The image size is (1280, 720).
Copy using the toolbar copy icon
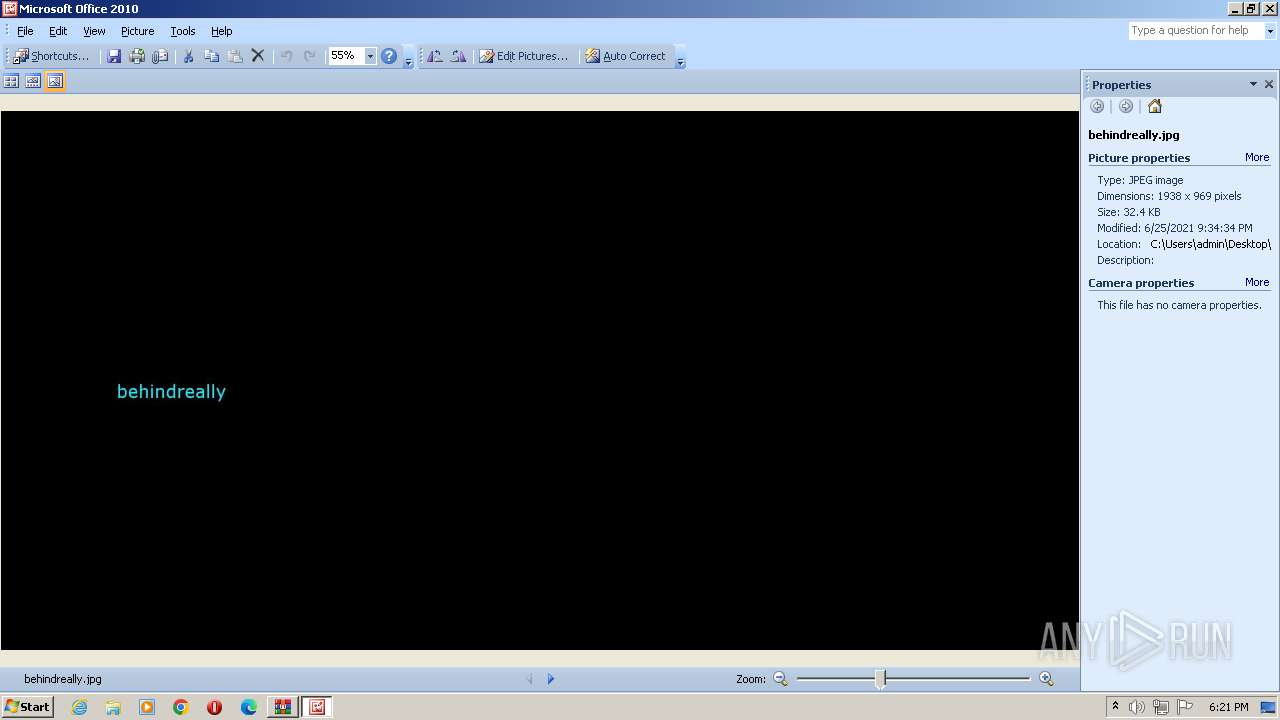(211, 56)
